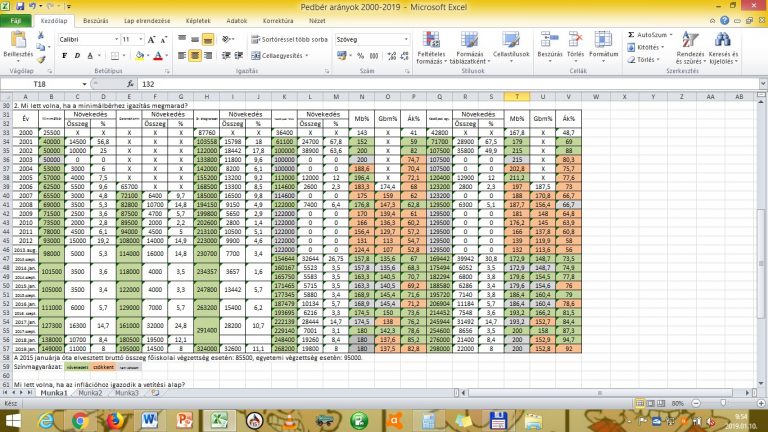
Task: Open Cellastílusok cell styles gallery
Action: [510, 45]
